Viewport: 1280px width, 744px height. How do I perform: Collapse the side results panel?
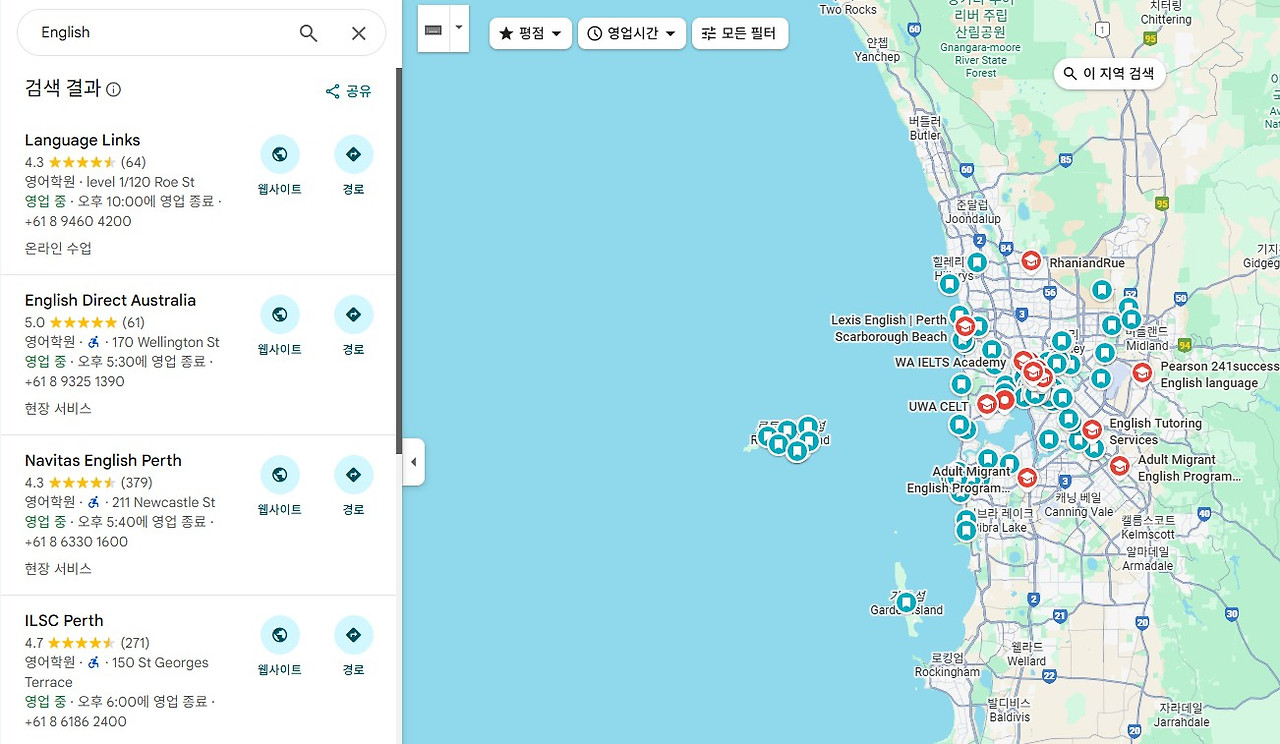point(414,462)
